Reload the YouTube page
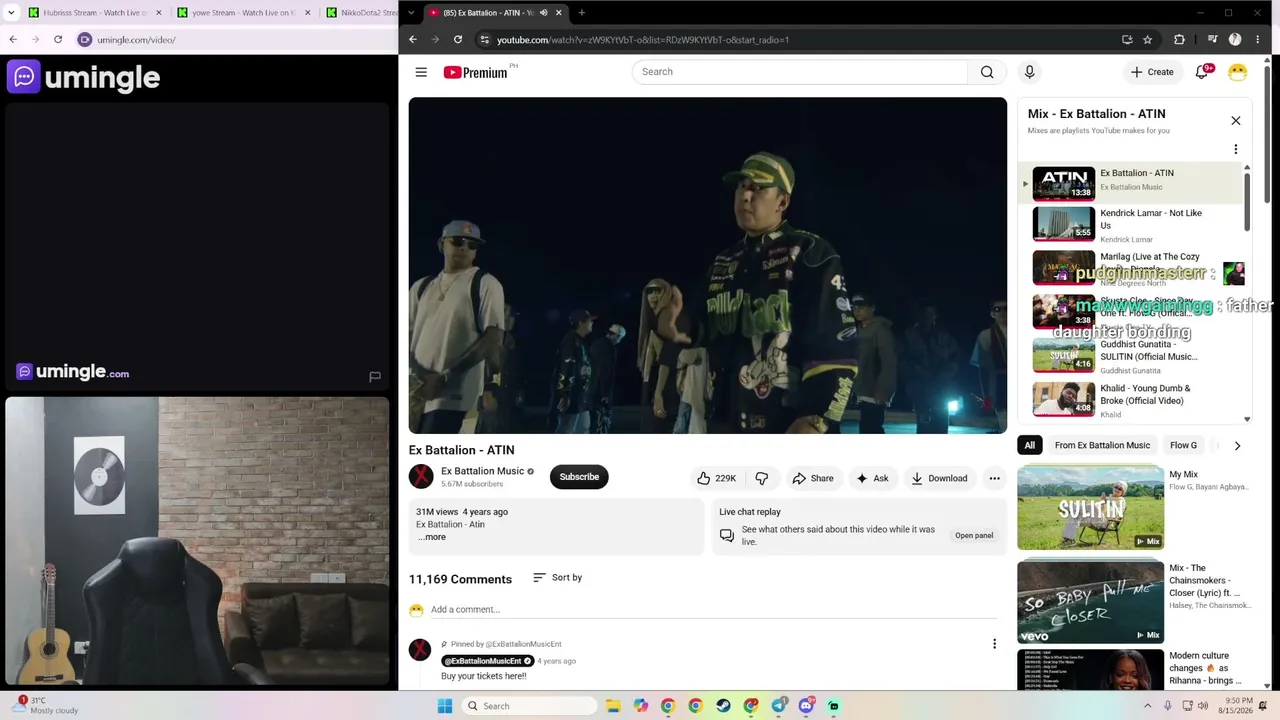This screenshot has height=720, width=1280. tap(458, 40)
